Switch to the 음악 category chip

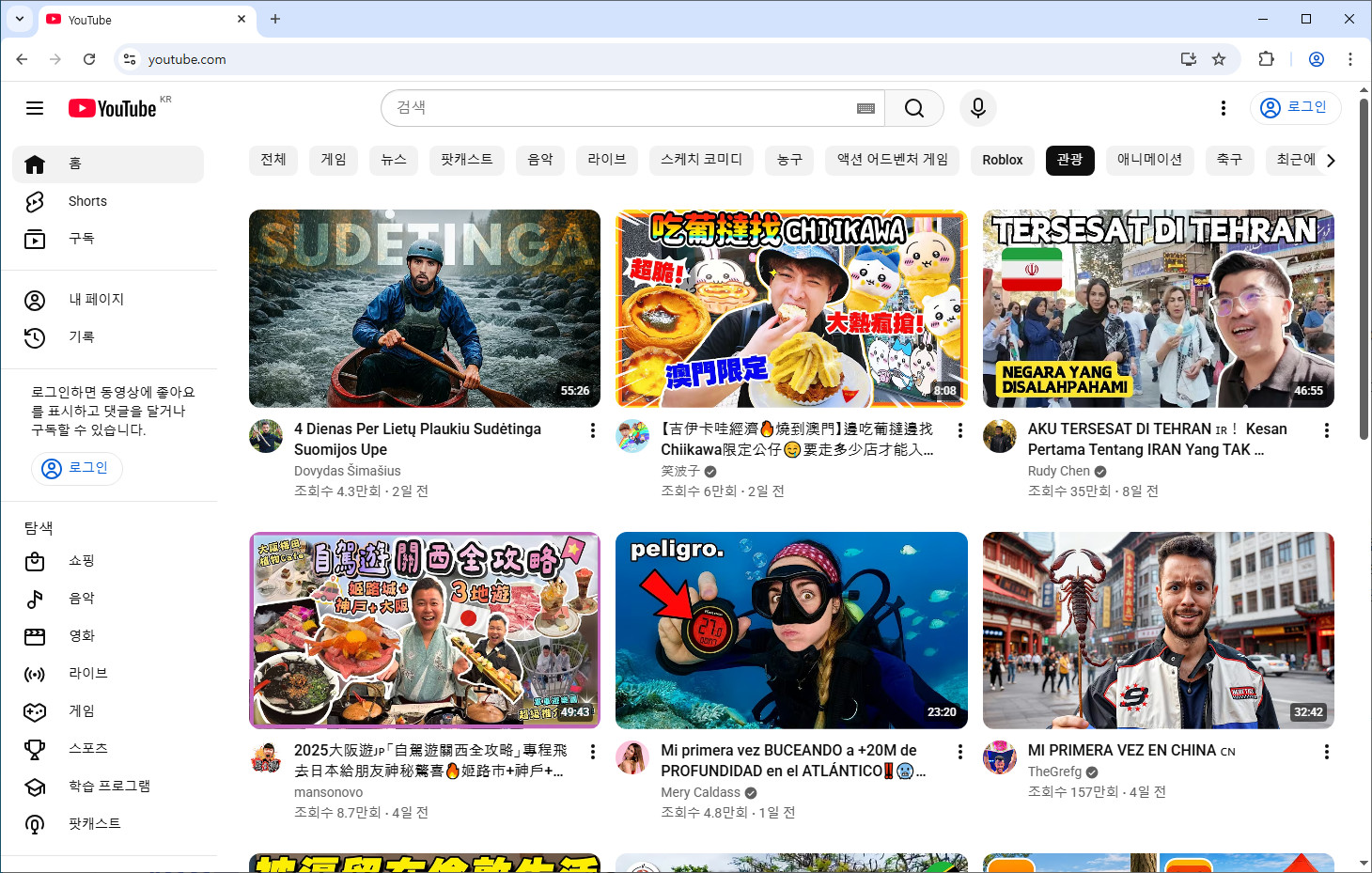[540, 161]
